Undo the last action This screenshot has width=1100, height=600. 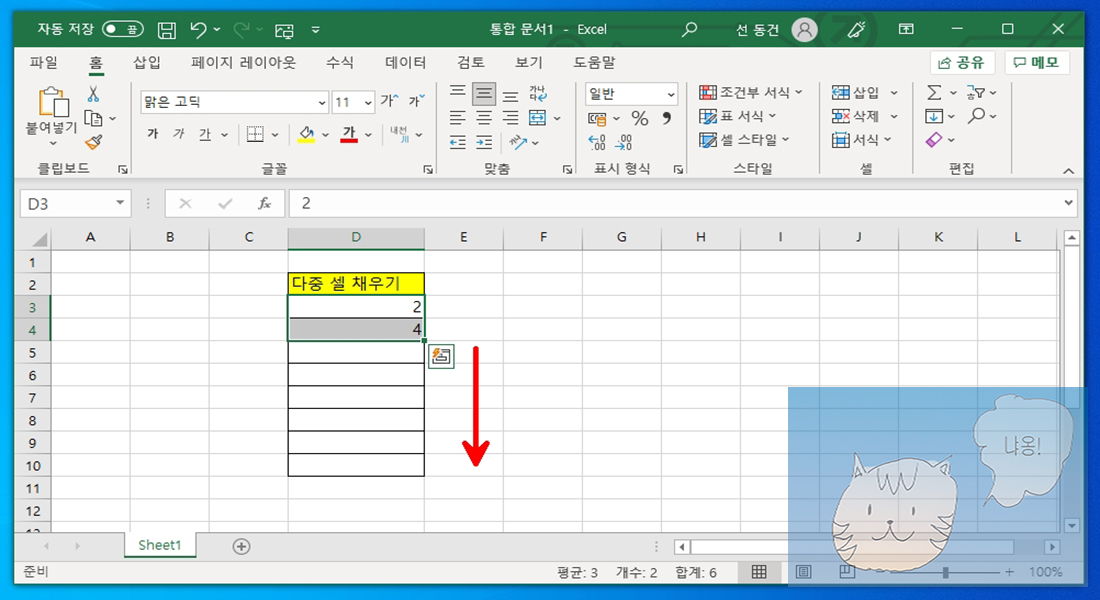(199, 29)
